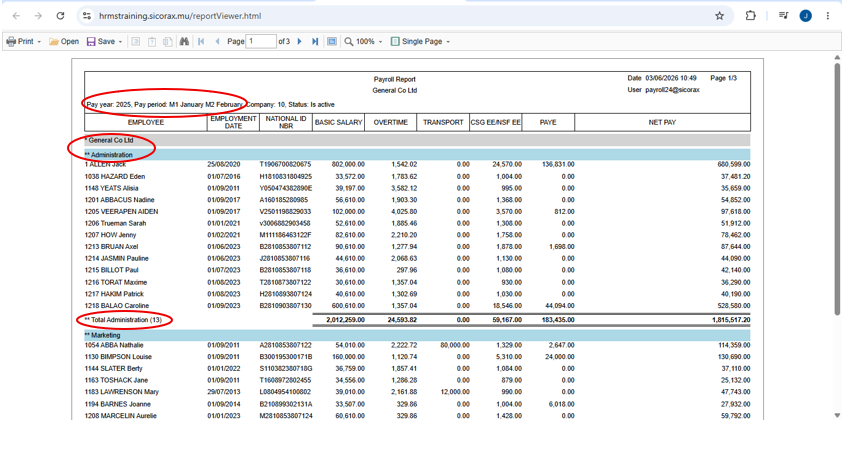Bookmark this page with star icon
This screenshot has width=846, height=451.
719,16
